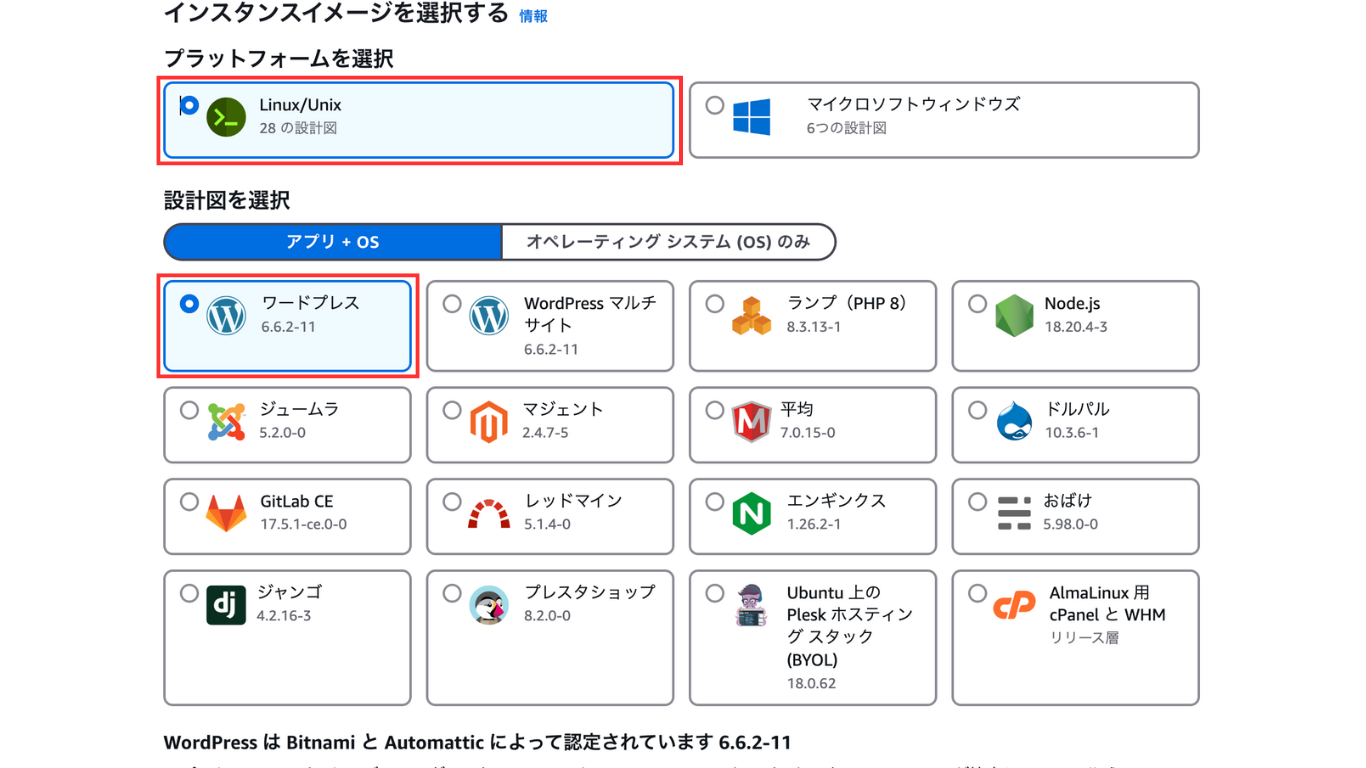This screenshot has width=1366, height=768.
Task: Click the ランプ (PHP 8) stack icon
Action: tap(751, 316)
